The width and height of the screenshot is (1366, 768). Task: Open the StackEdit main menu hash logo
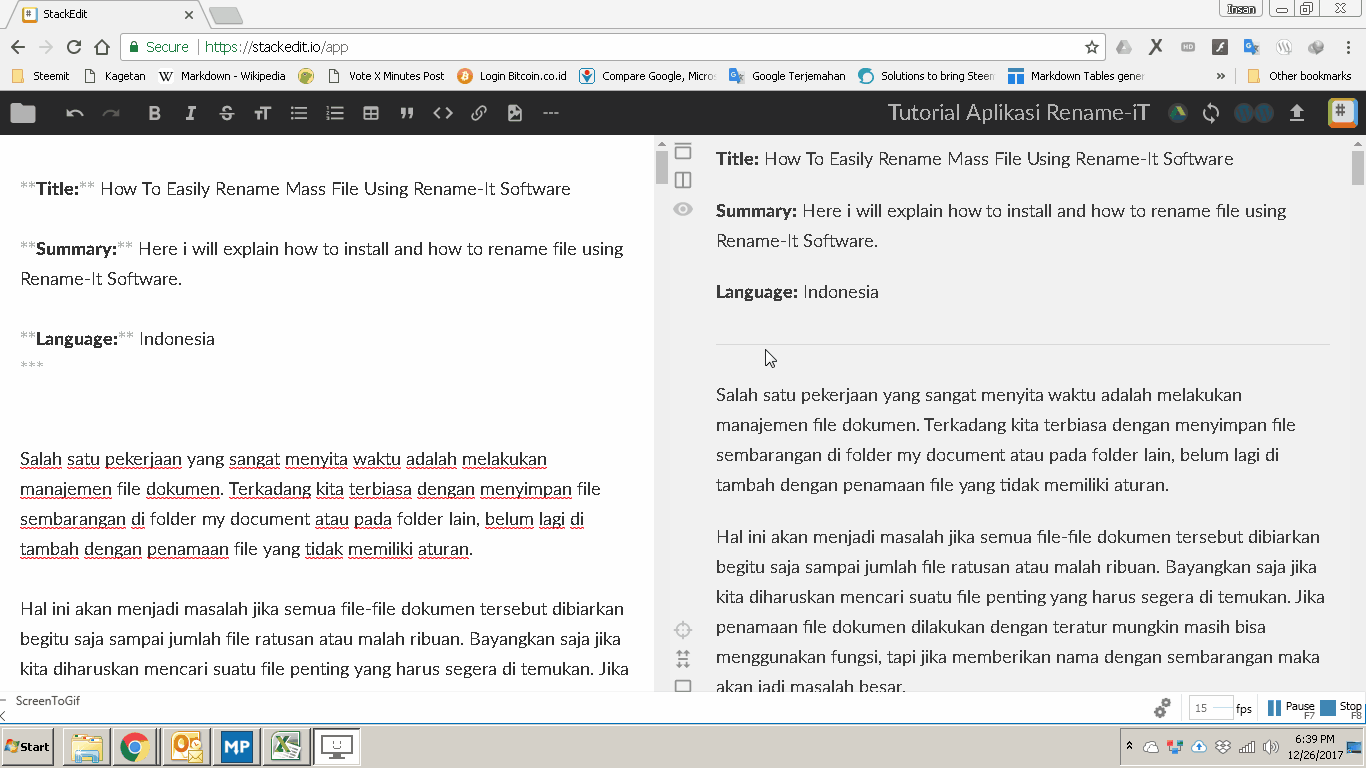tap(1343, 113)
